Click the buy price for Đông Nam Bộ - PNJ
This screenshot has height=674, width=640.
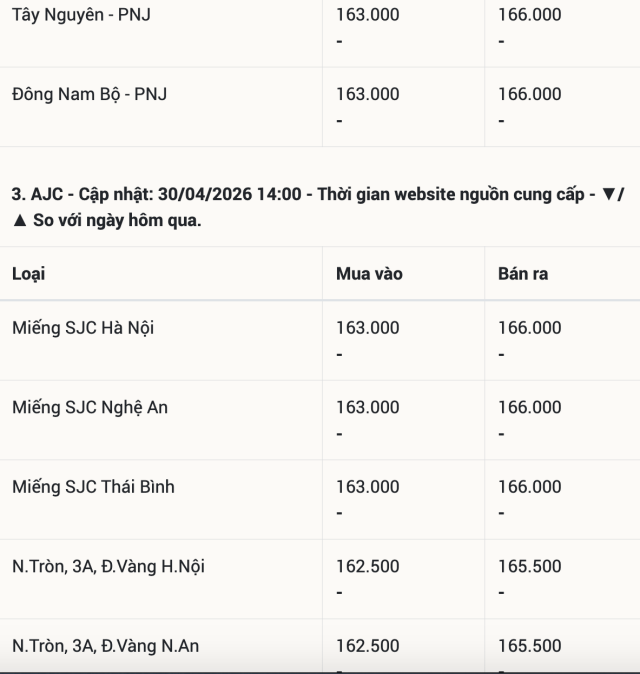367,94
